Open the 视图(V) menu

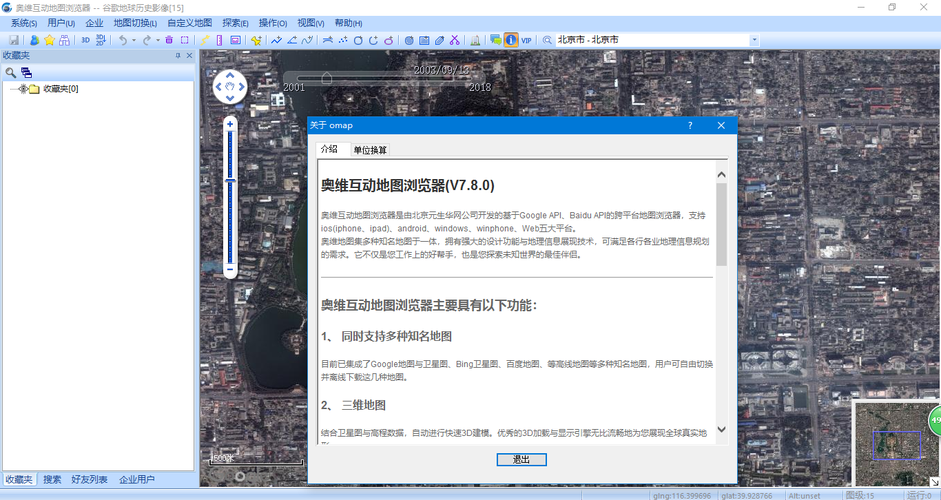point(311,23)
